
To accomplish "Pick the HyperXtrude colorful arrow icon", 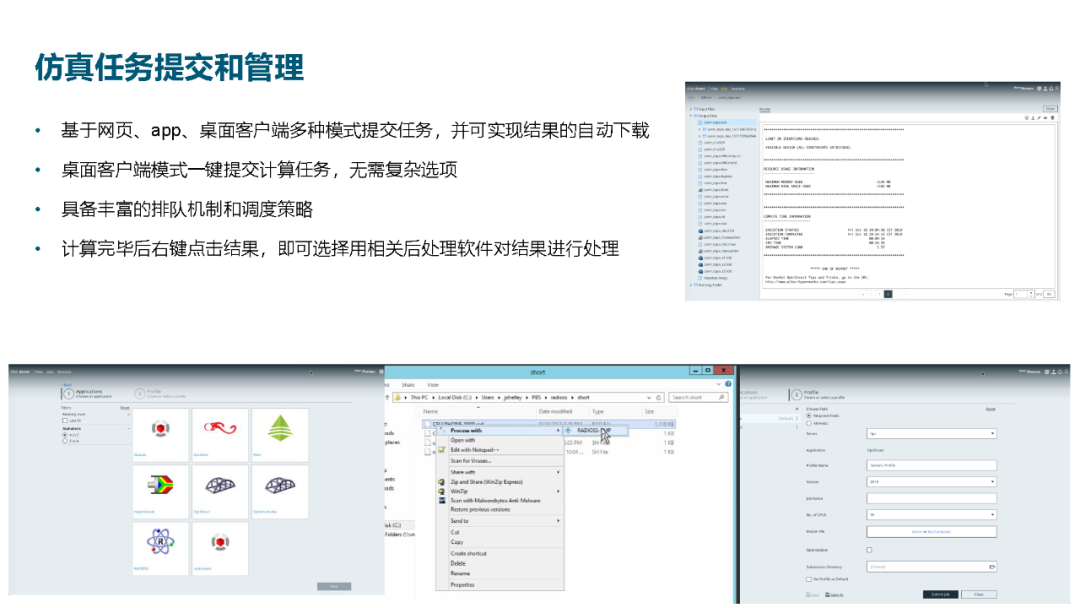I will point(160,485).
